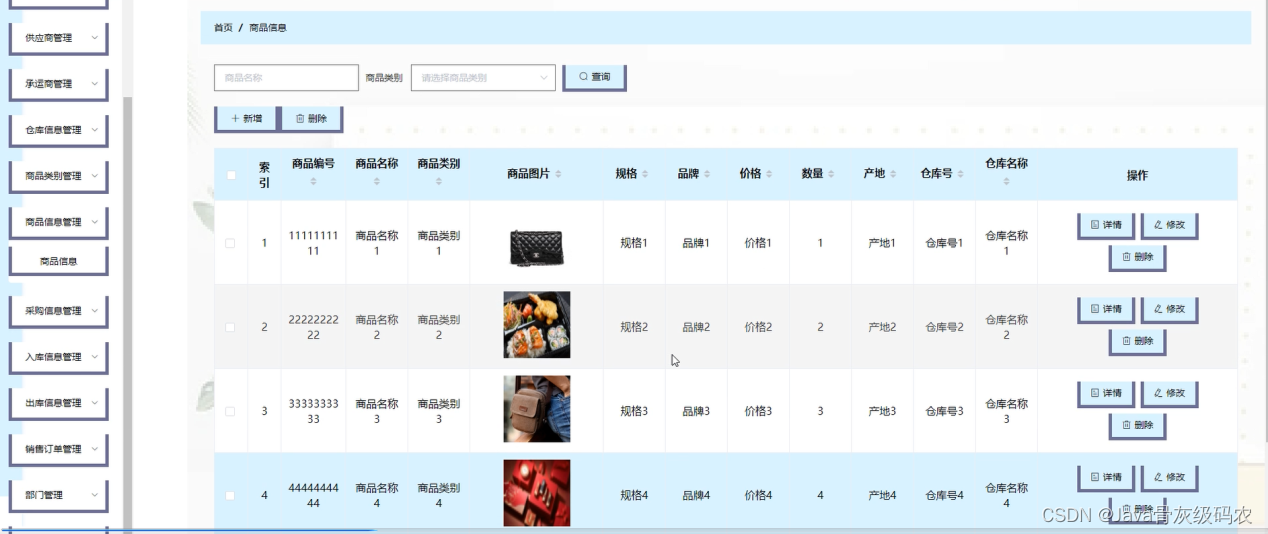This screenshot has height=534, width=1268.
Task: Expand 出库信息管理 sidebar menu
Action: point(58,403)
